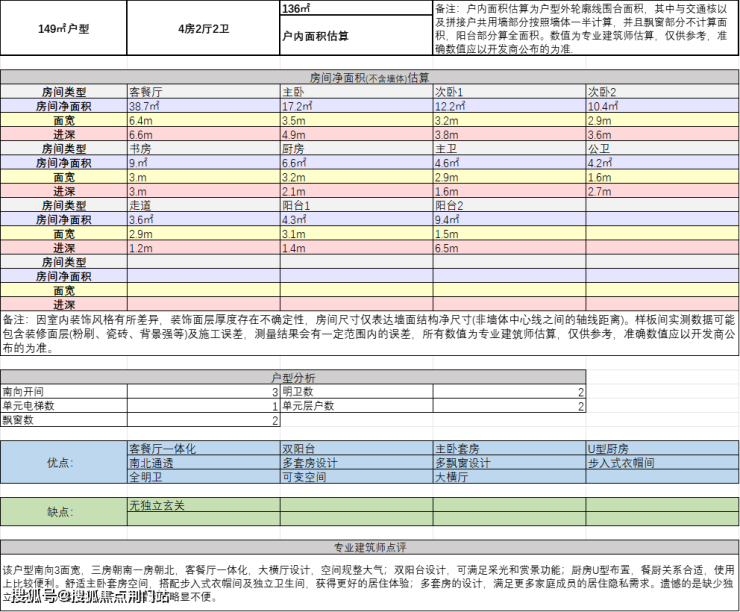
Task: Select the '4.9m' depth cell
Action: tap(357, 134)
